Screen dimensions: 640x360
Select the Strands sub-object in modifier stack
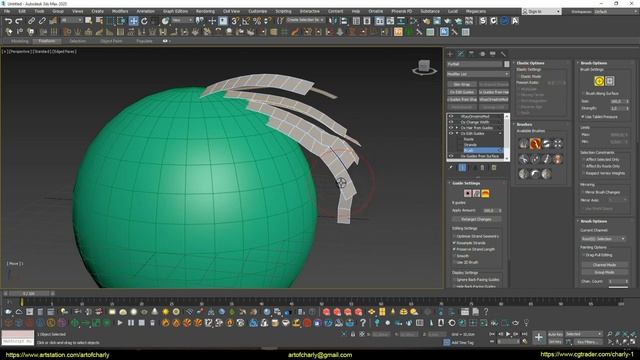[x=470, y=144]
